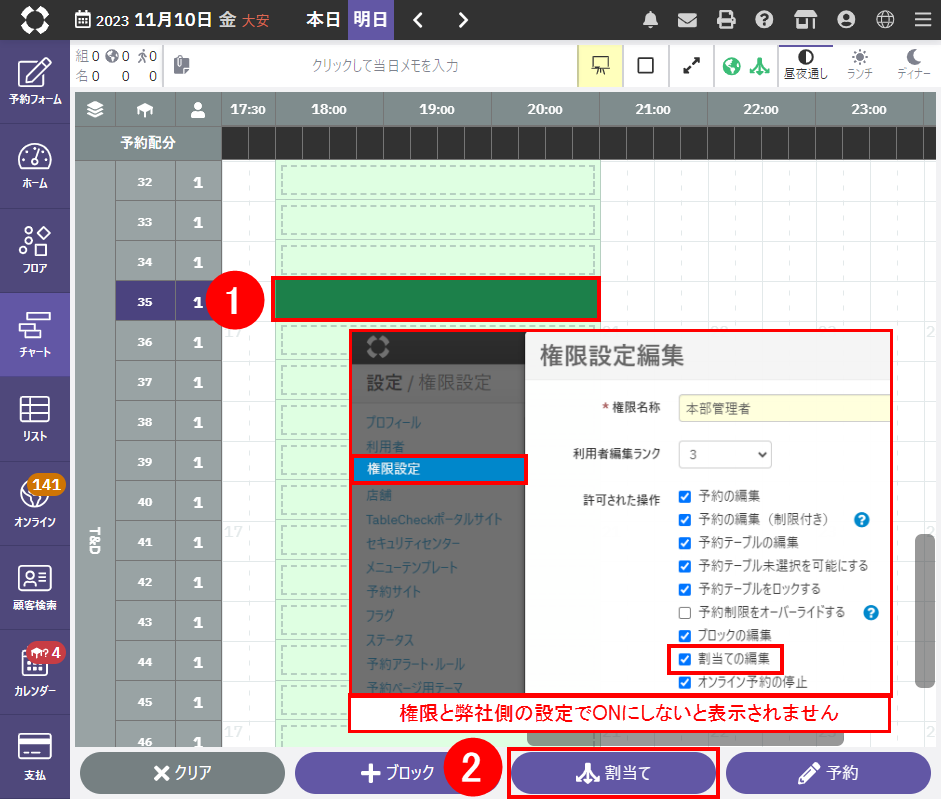
Task: Open the リスト view
Action: coord(35,418)
